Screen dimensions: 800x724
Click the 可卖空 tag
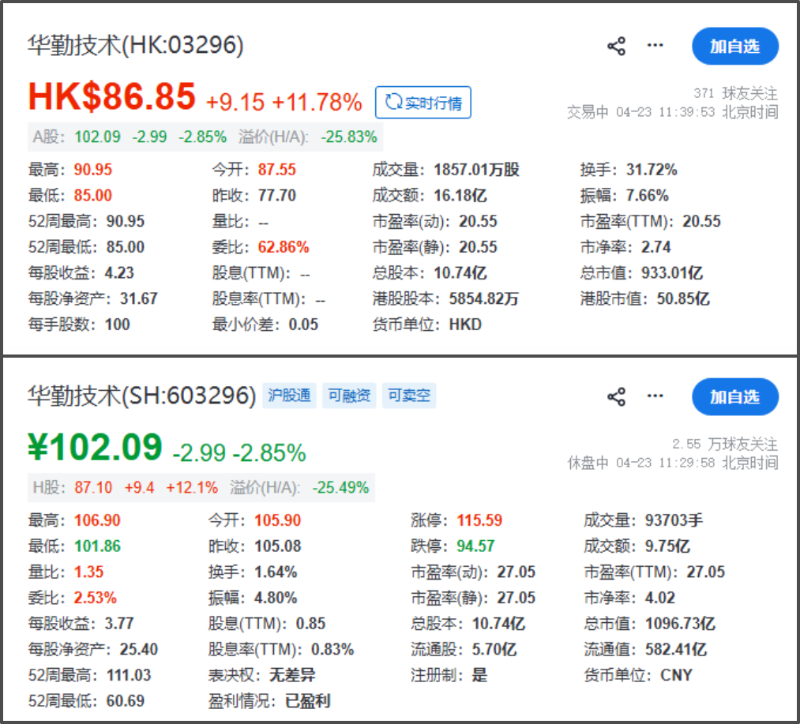[x=410, y=396]
